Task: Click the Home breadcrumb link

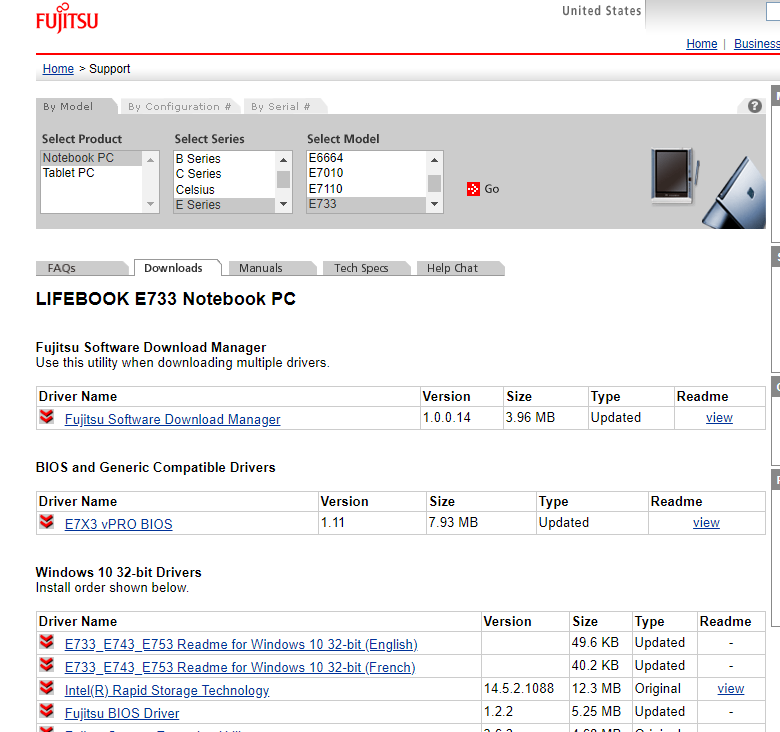Action: click(58, 69)
